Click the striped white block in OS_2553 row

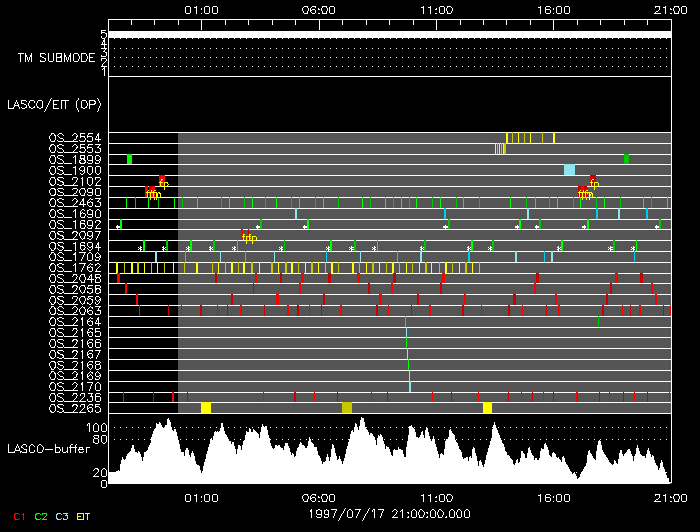(500, 148)
